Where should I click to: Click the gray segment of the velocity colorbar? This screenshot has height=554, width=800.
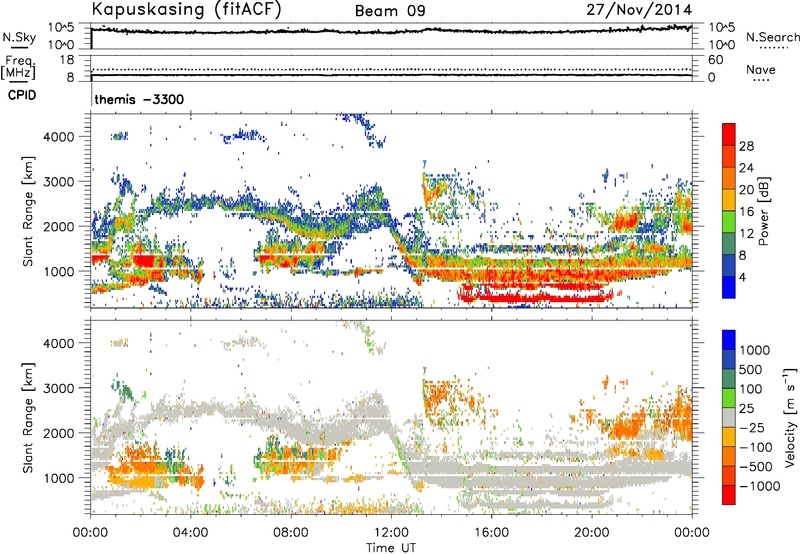pos(729,417)
